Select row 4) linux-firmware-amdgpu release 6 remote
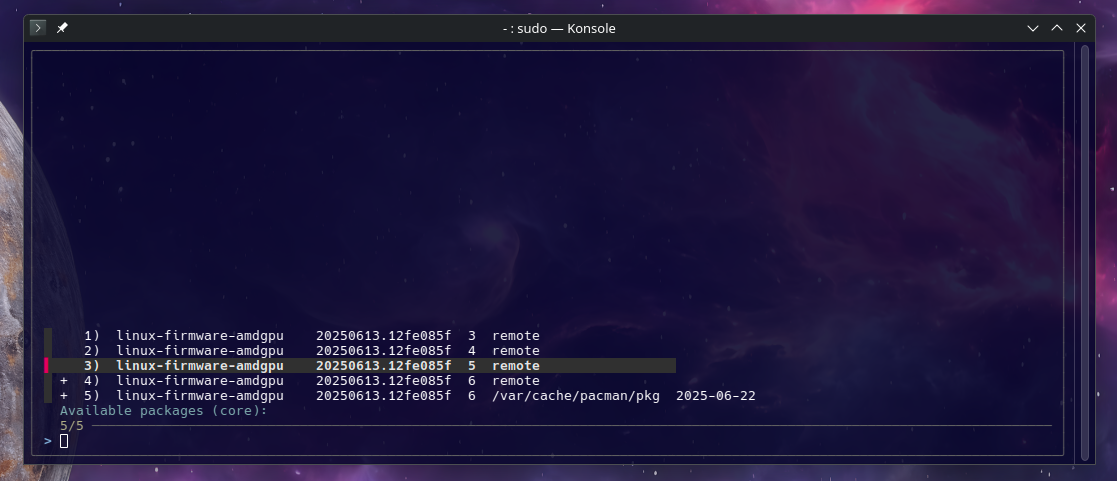This screenshot has width=1117, height=481. [x=300, y=381]
